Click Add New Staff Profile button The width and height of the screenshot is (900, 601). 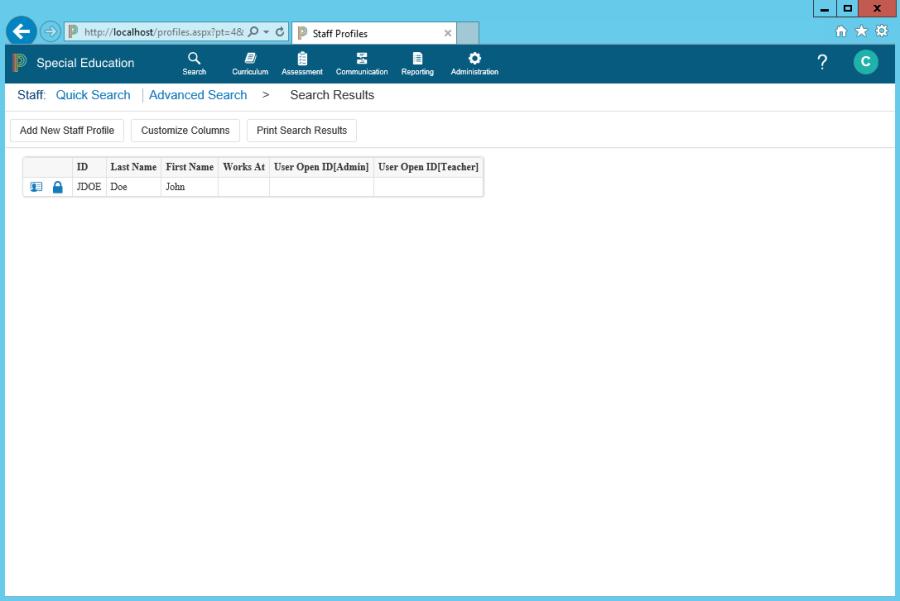(67, 131)
